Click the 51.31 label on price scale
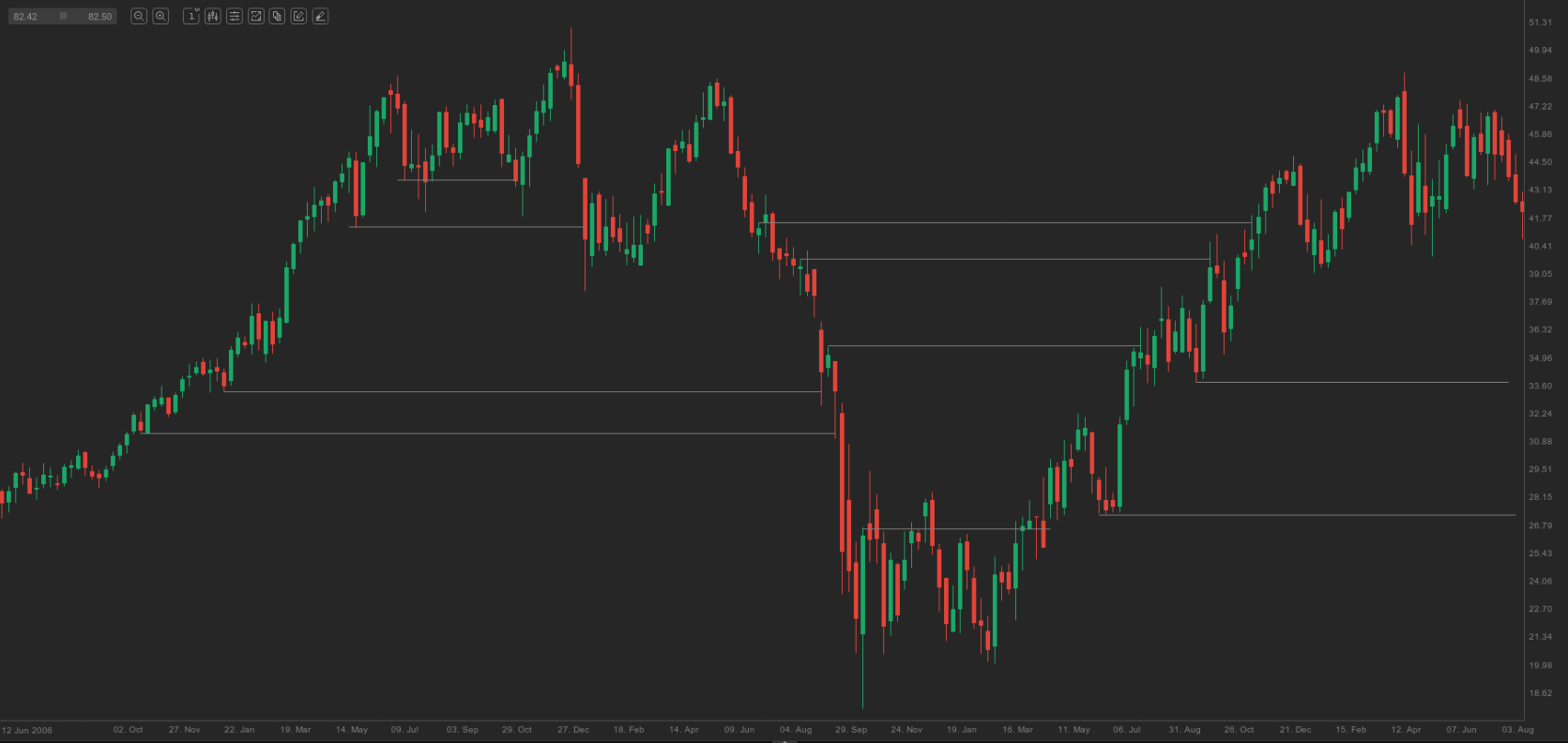This screenshot has height=743, width=1568. point(1540,23)
